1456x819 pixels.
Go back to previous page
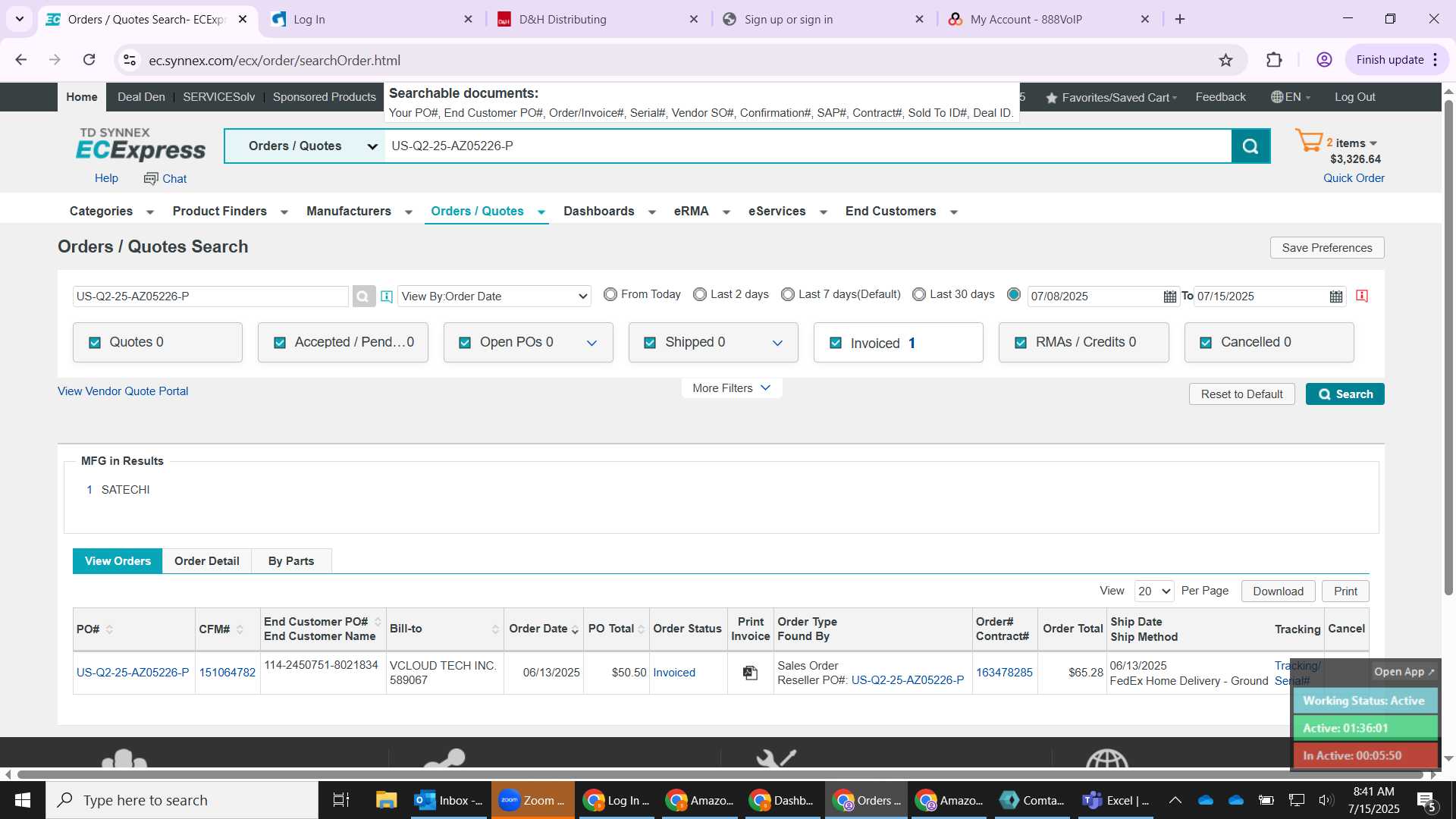click(21, 60)
